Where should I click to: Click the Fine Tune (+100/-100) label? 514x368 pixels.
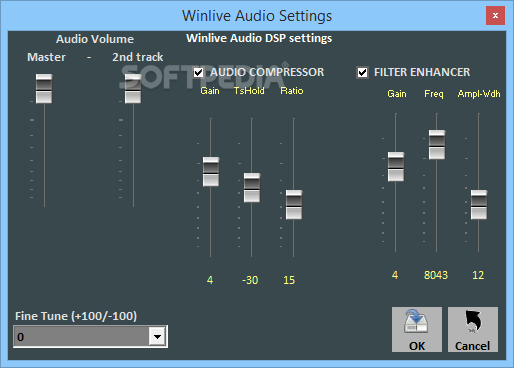click(76, 316)
